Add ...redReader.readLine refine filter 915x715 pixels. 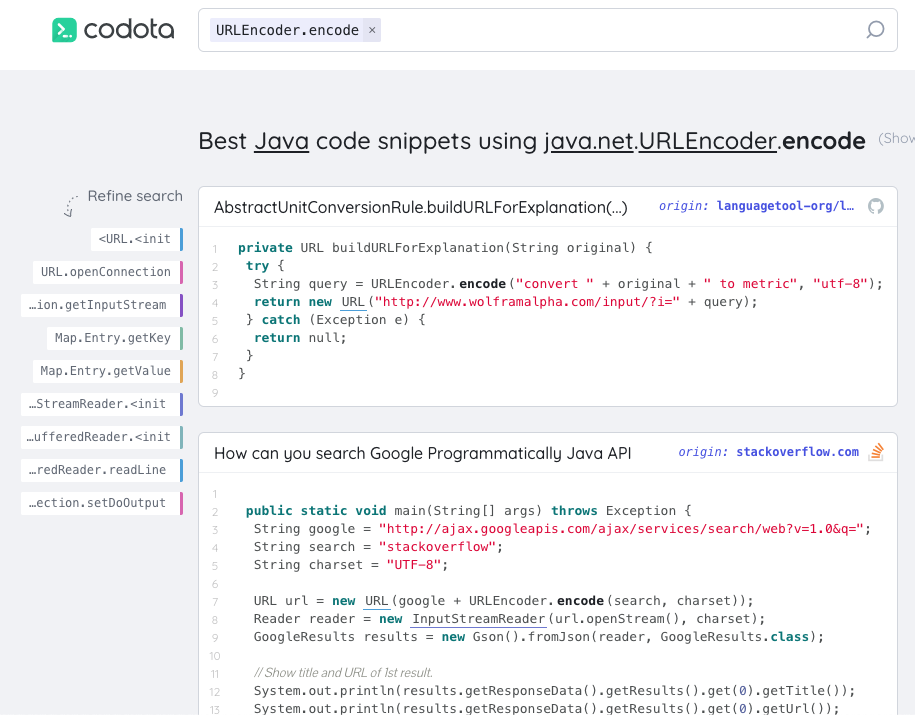[97, 470]
